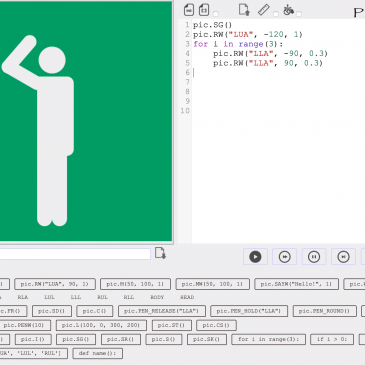365x365 pixels.
Task: Click the pic.C() button
Action: 95,311
